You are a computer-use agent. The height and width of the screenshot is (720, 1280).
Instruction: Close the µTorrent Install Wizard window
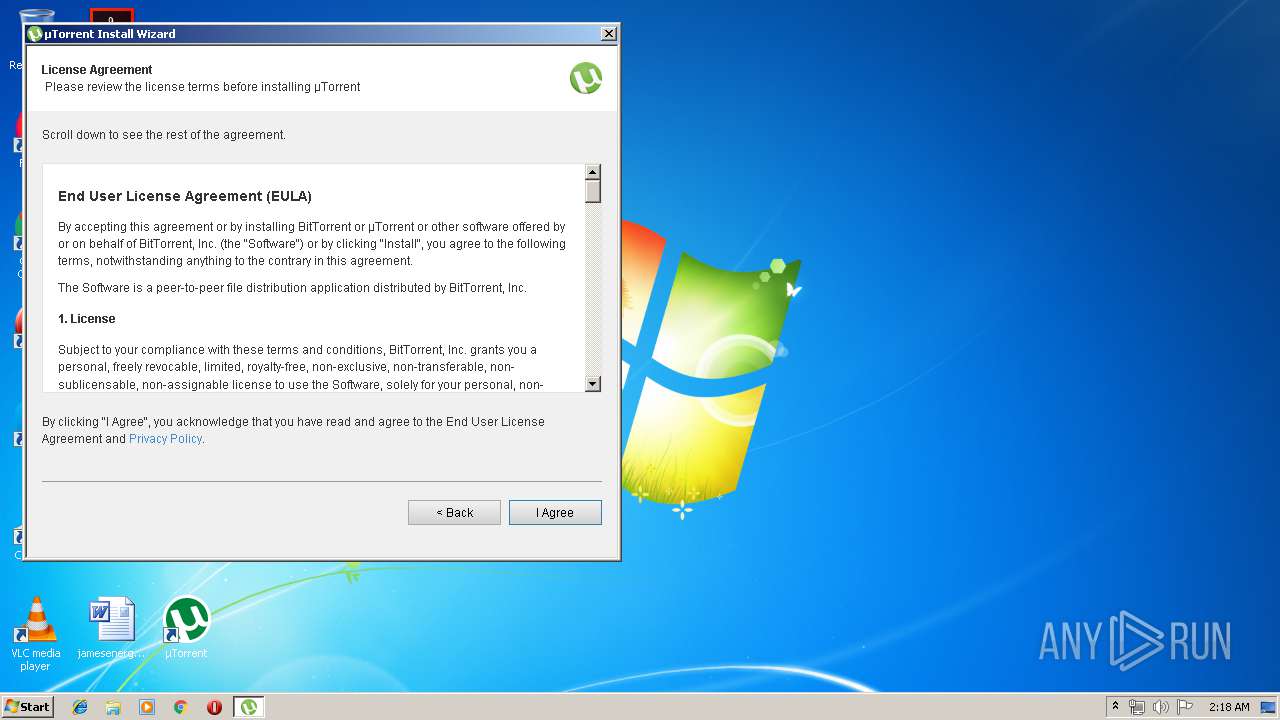[608, 34]
